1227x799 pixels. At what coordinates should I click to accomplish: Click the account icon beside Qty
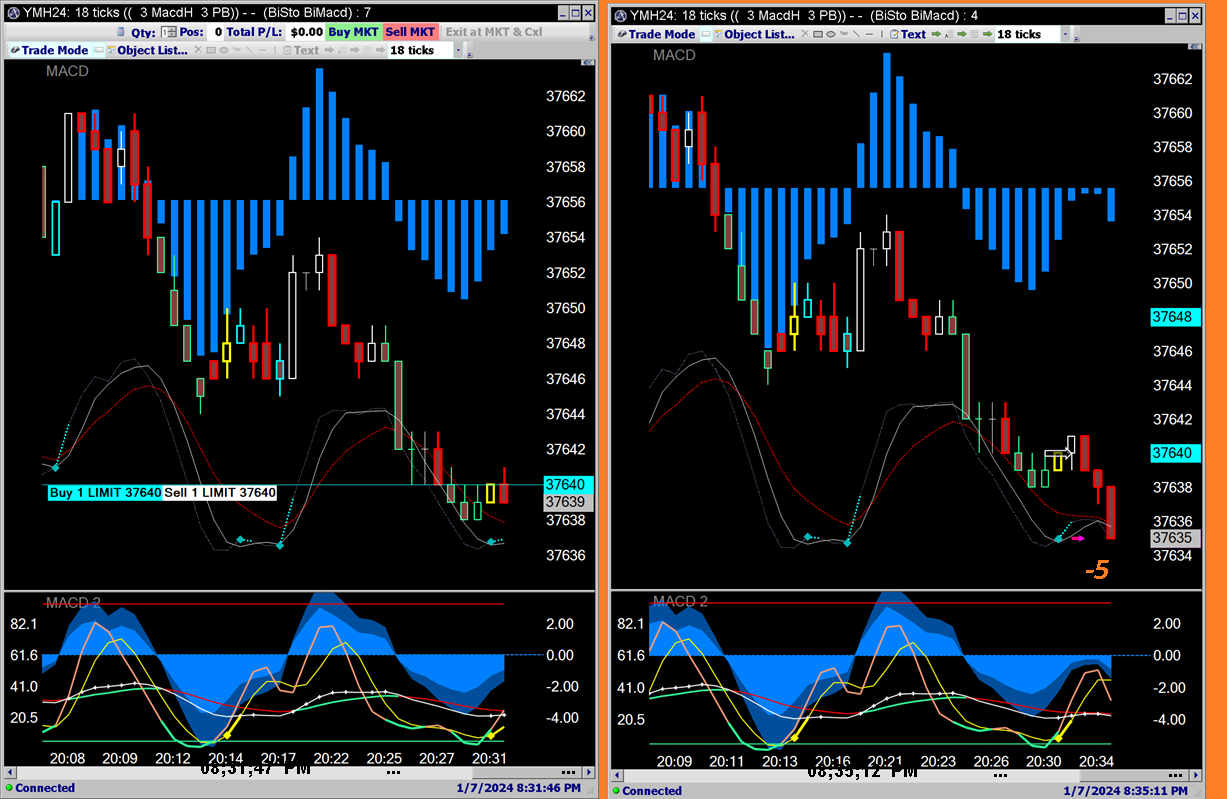click(121, 31)
